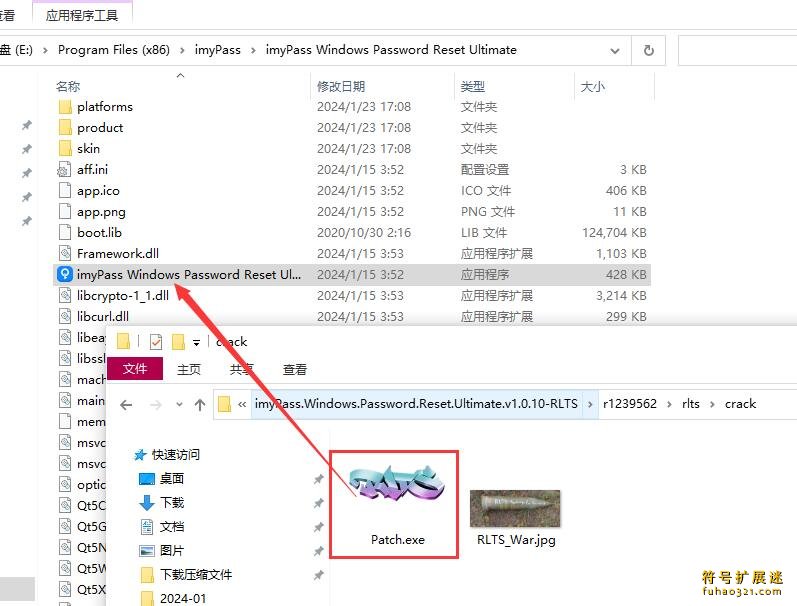Open address bar history dropdown in main window
The width and height of the screenshot is (797, 606).
point(615,50)
